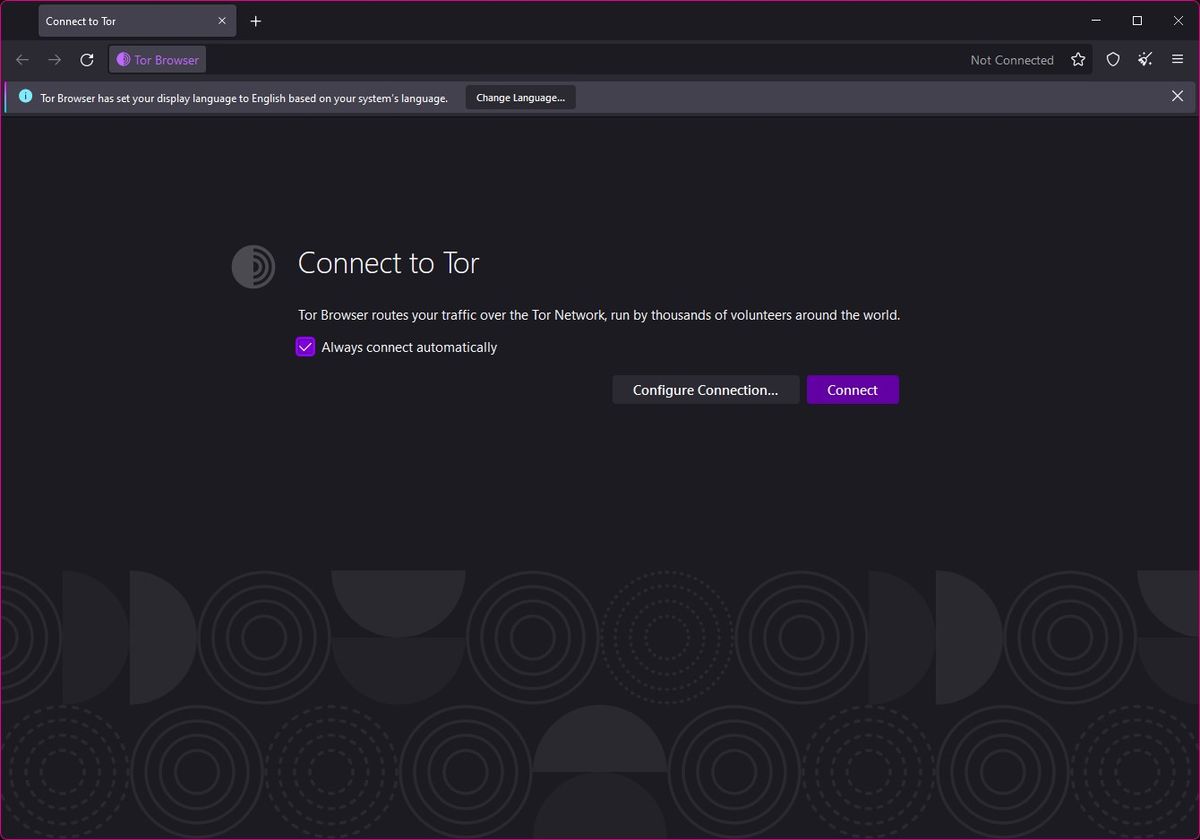Screen dimensions: 1200x840
Task: Toggle the automatic connection checkbox off
Action: pyautogui.click(x=305, y=347)
